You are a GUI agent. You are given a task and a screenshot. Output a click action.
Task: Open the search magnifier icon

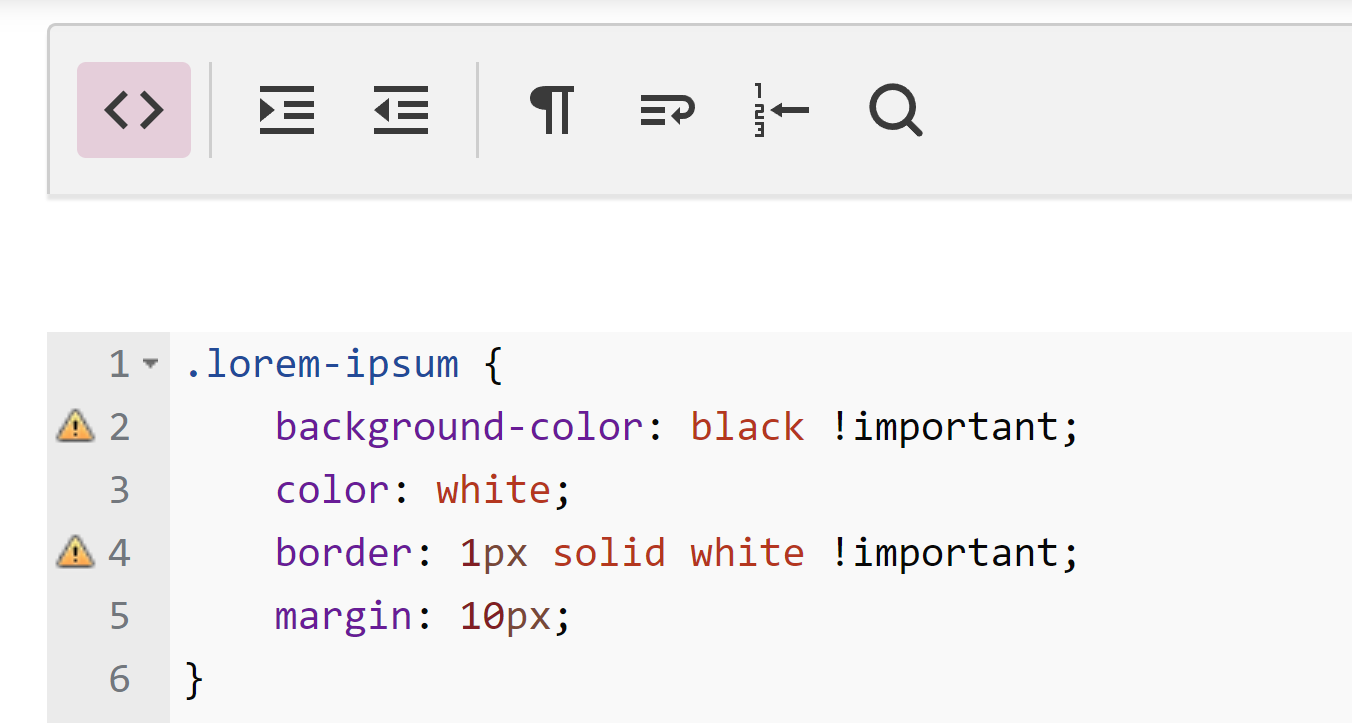[895, 110]
